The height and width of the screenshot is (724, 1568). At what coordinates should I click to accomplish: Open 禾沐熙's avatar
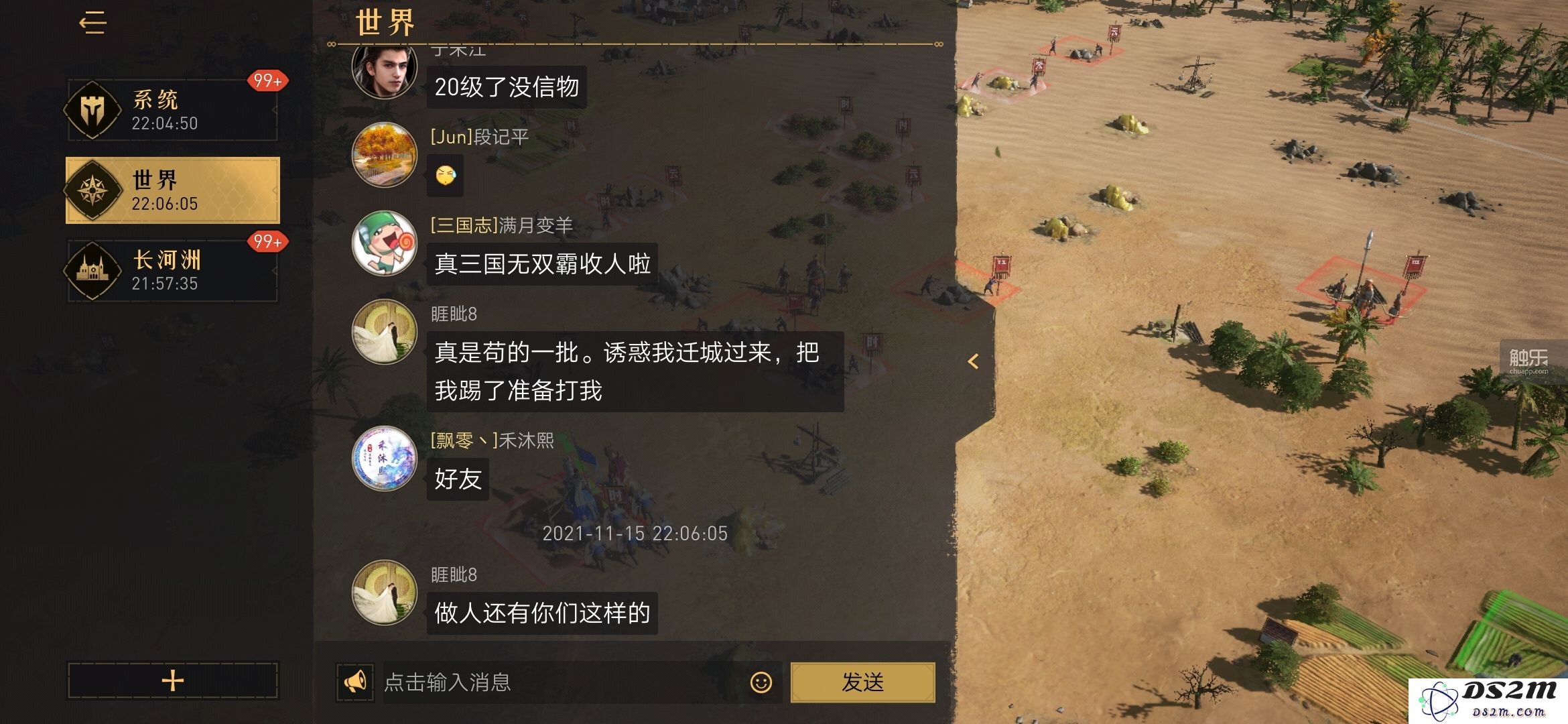point(385,459)
